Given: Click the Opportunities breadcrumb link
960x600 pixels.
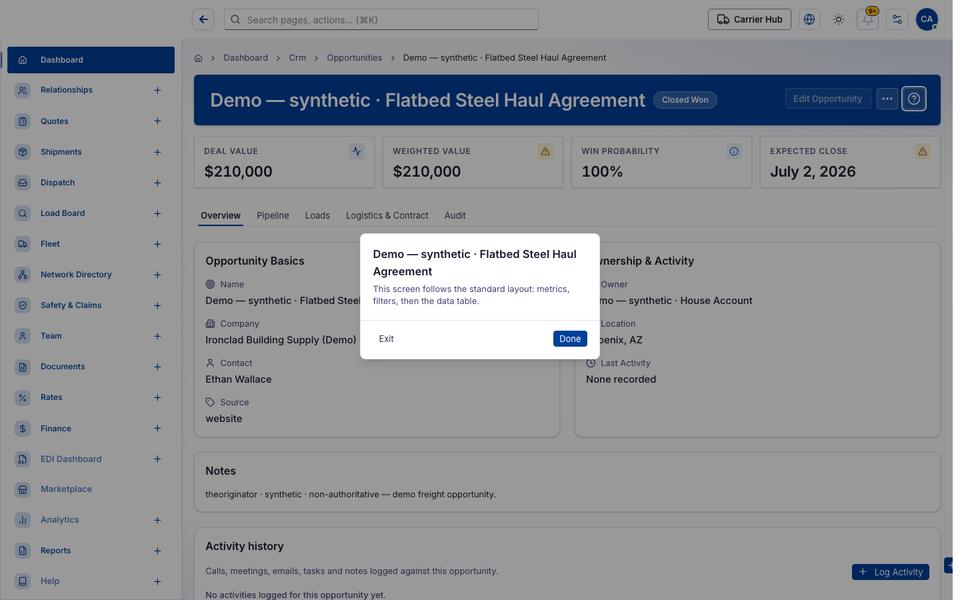Looking at the screenshot, I should pos(354,58).
